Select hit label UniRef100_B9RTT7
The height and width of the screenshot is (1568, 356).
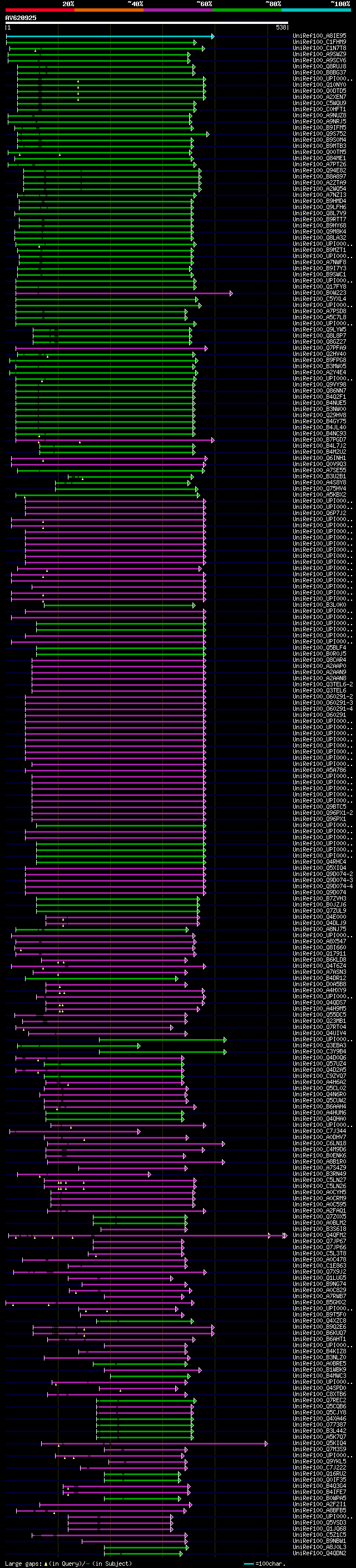(319, 219)
